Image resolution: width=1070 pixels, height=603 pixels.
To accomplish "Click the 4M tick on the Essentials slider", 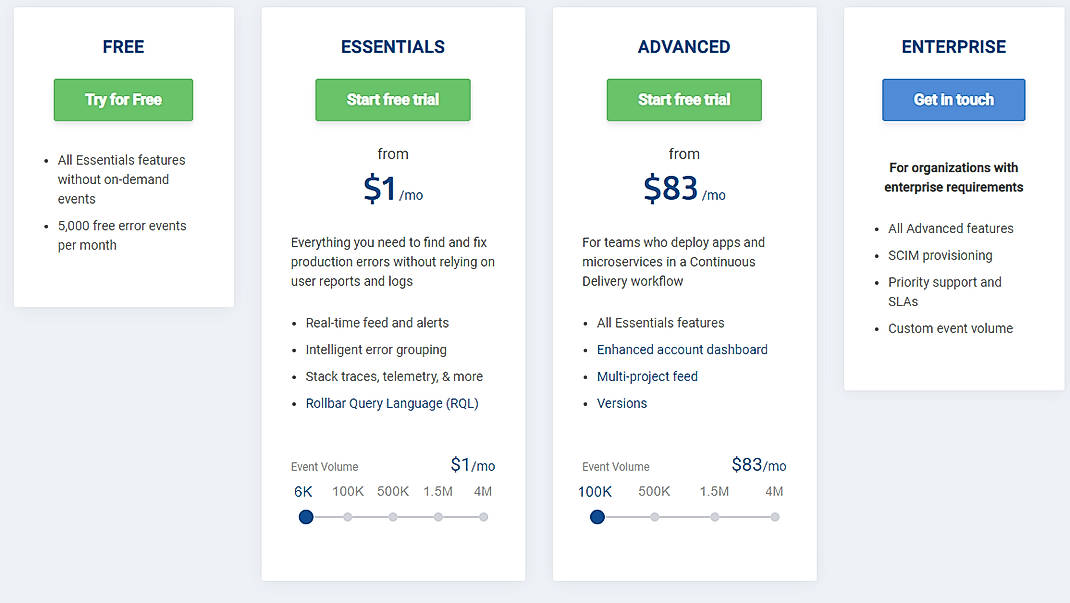I will coord(483,517).
